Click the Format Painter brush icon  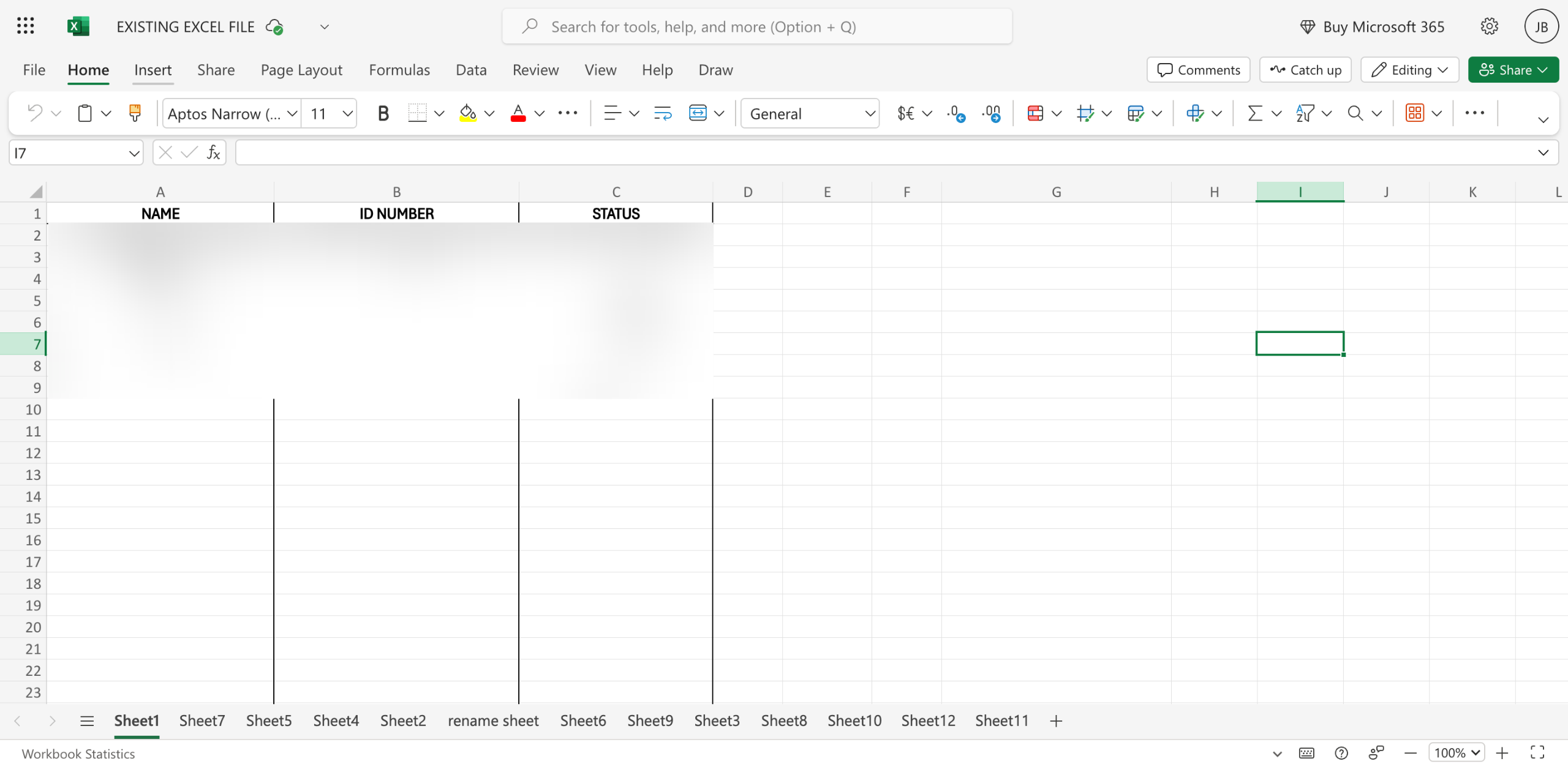point(135,113)
